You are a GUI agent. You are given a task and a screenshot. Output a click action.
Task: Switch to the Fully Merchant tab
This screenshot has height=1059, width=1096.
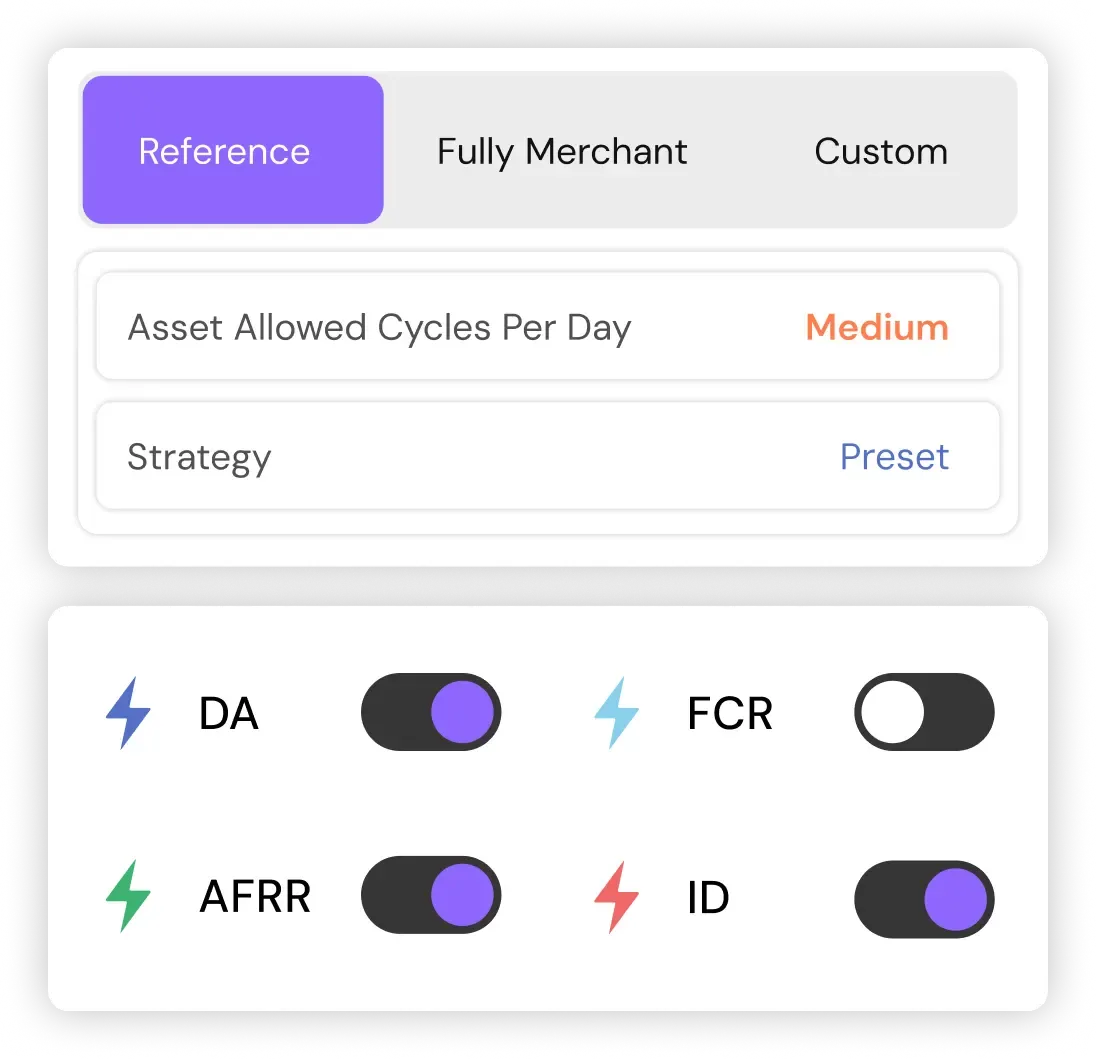(562, 151)
